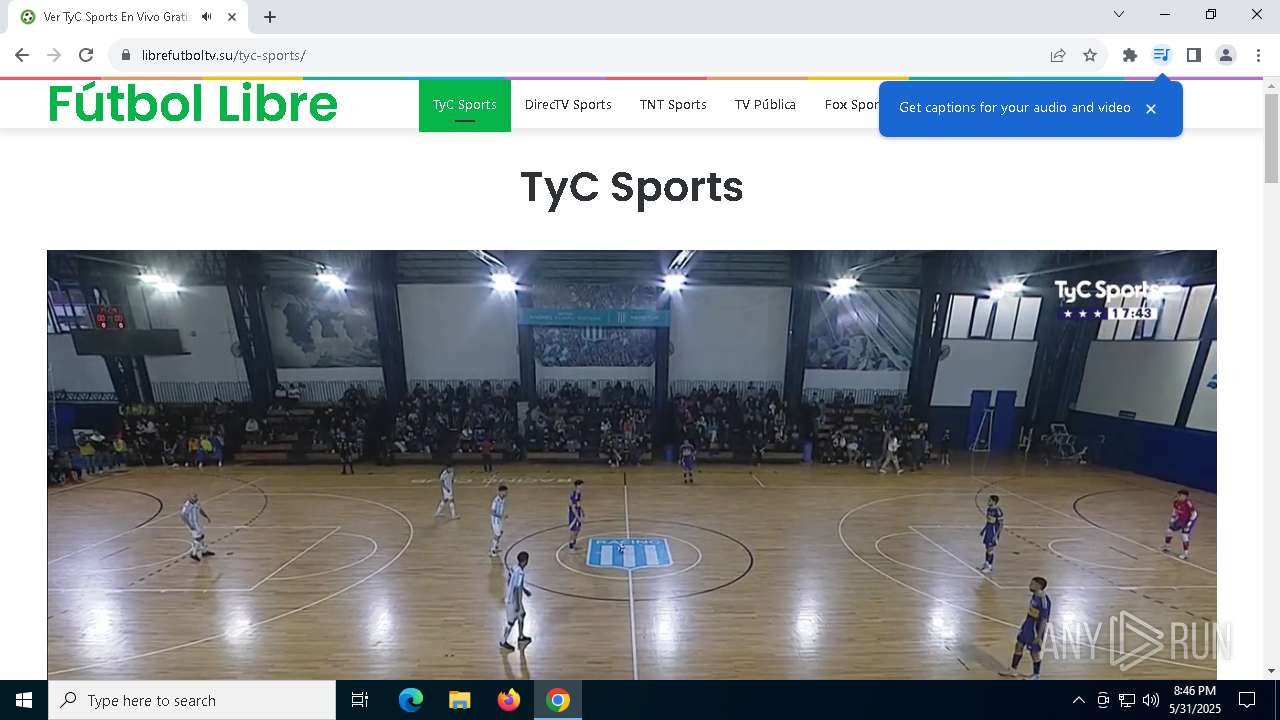Click the Fútbol Libre logo
The height and width of the screenshot is (720, 1280).
point(193,103)
